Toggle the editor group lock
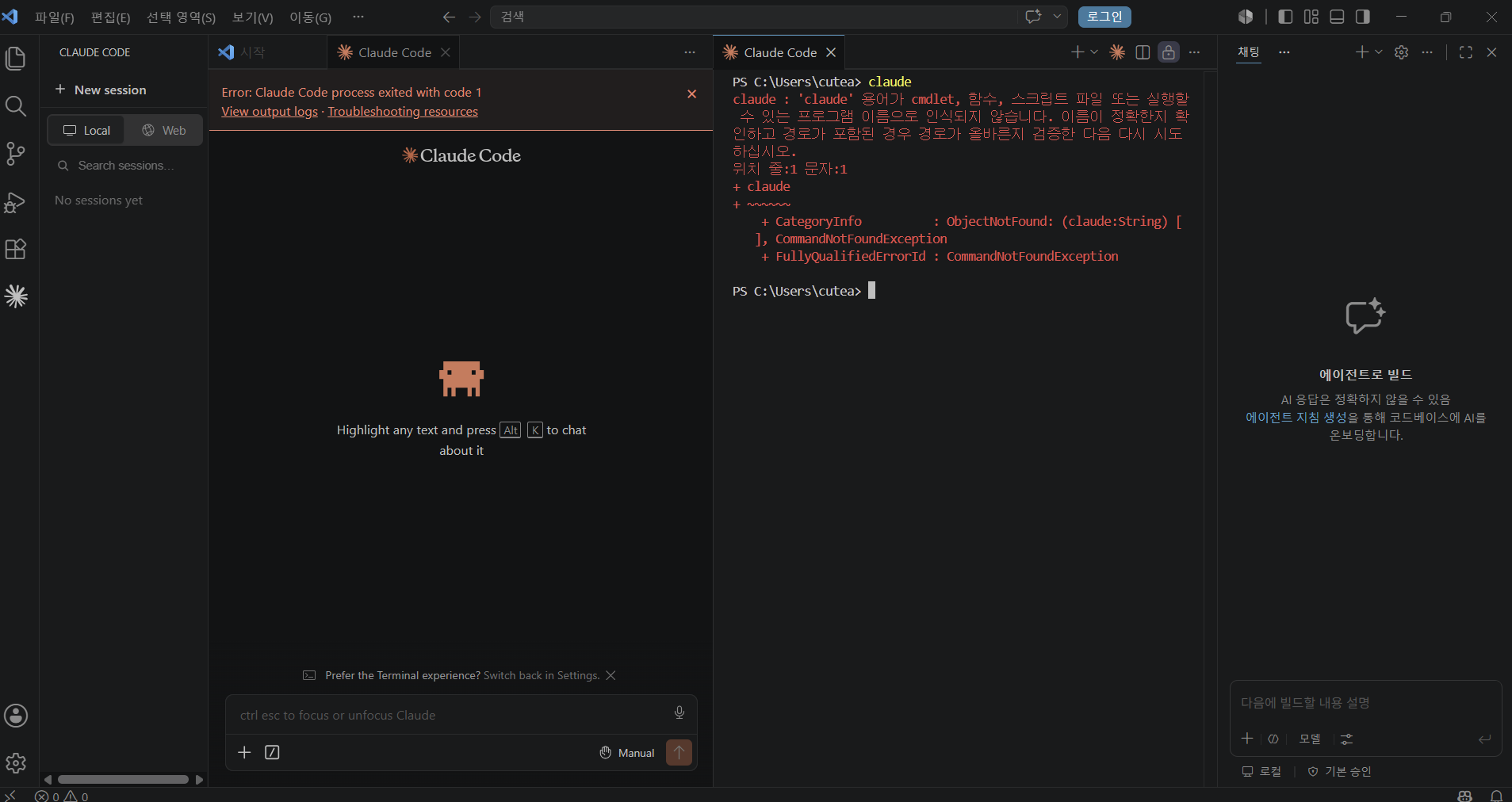The height and width of the screenshot is (802, 1512). (x=1169, y=52)
